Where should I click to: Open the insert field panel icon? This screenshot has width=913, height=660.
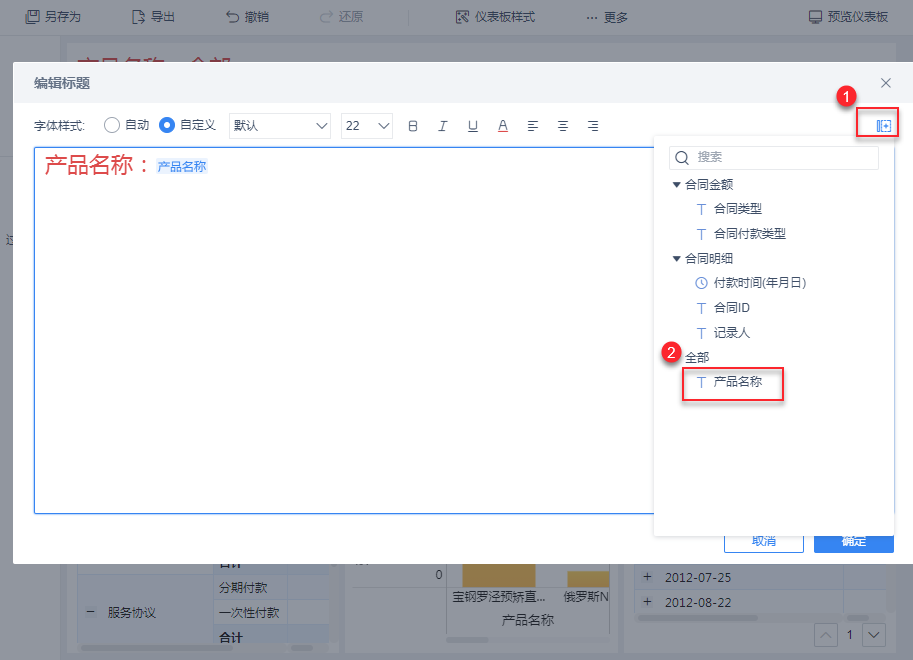click(883, 126)
